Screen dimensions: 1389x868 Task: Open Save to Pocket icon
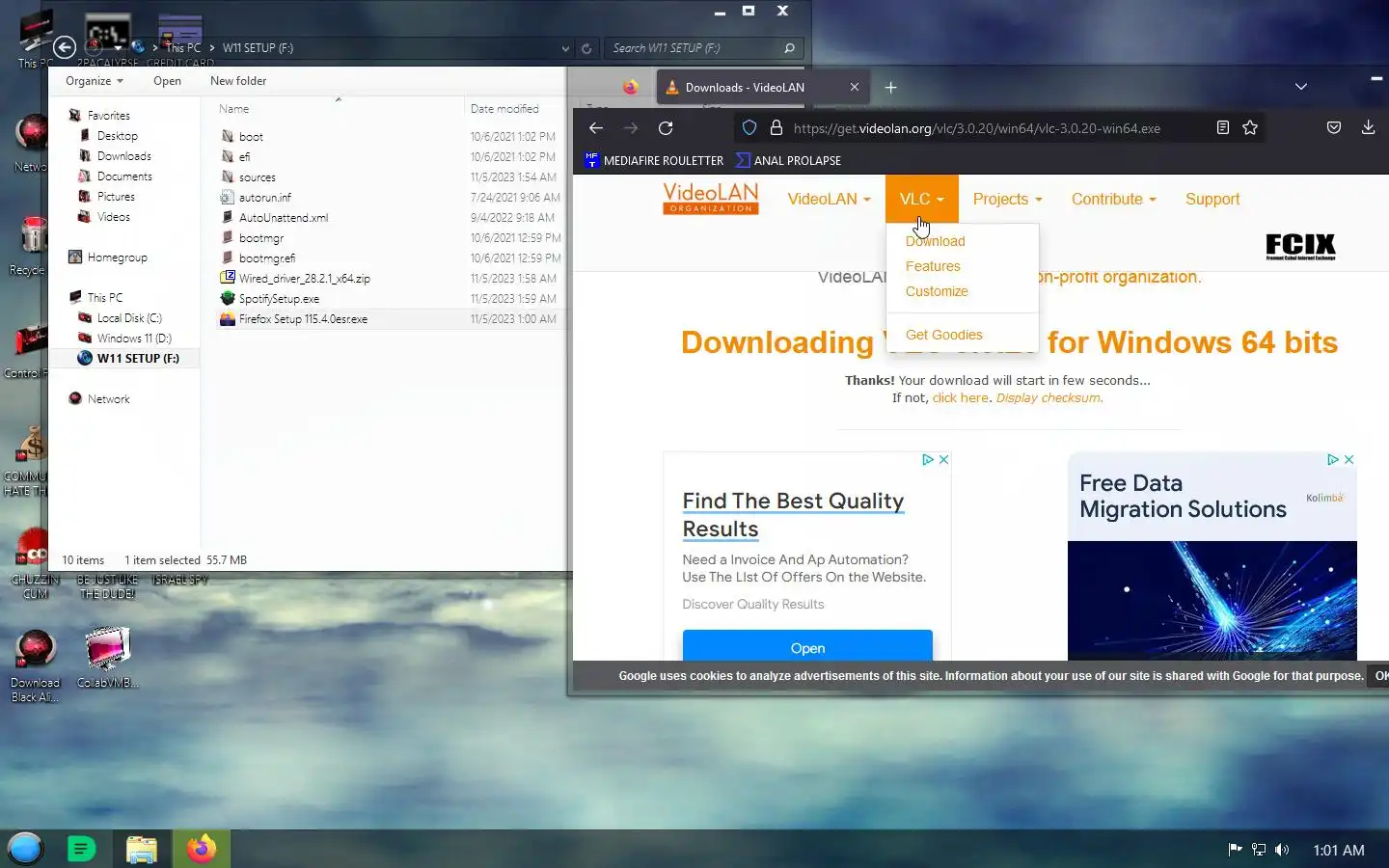tap(1334, 127)
